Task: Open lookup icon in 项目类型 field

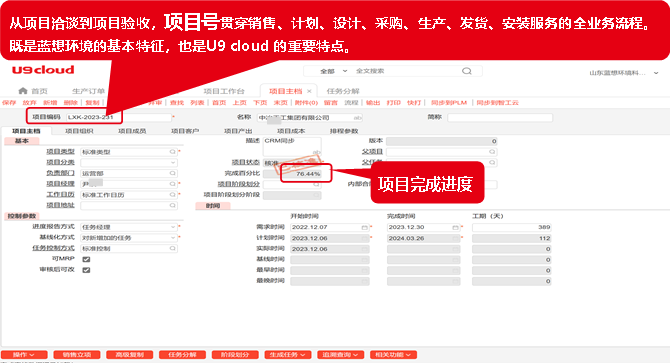Action: (x=172, y=152)
